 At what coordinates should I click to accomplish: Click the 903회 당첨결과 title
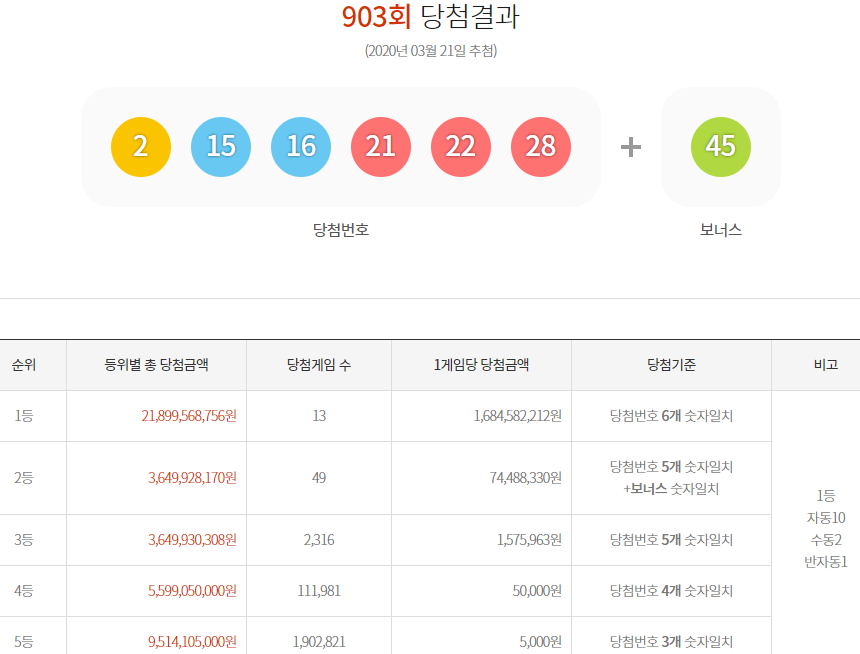coord(431,16)
